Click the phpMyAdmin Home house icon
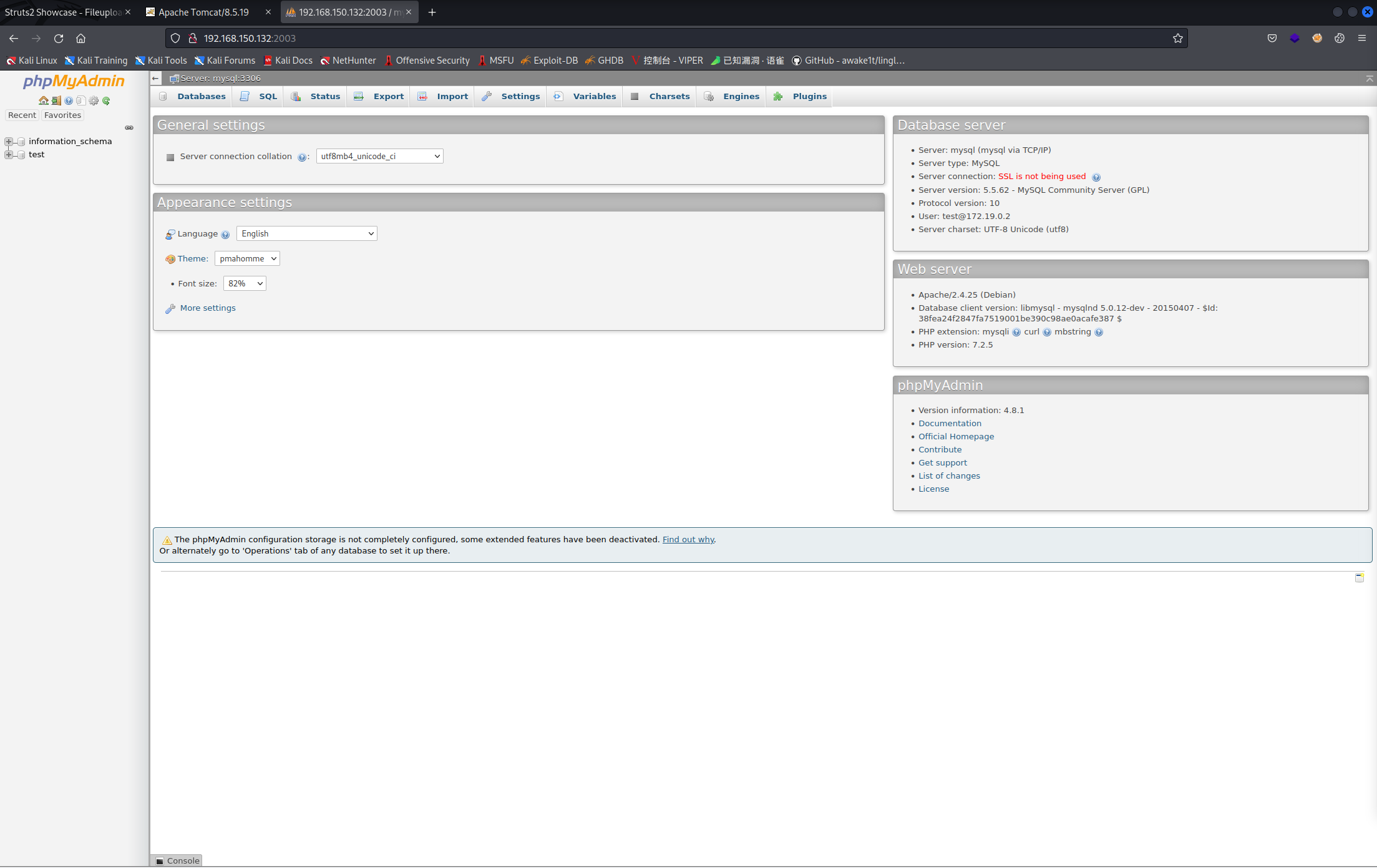The height and width of the screenshot is (868, 1377). (43, 100)
